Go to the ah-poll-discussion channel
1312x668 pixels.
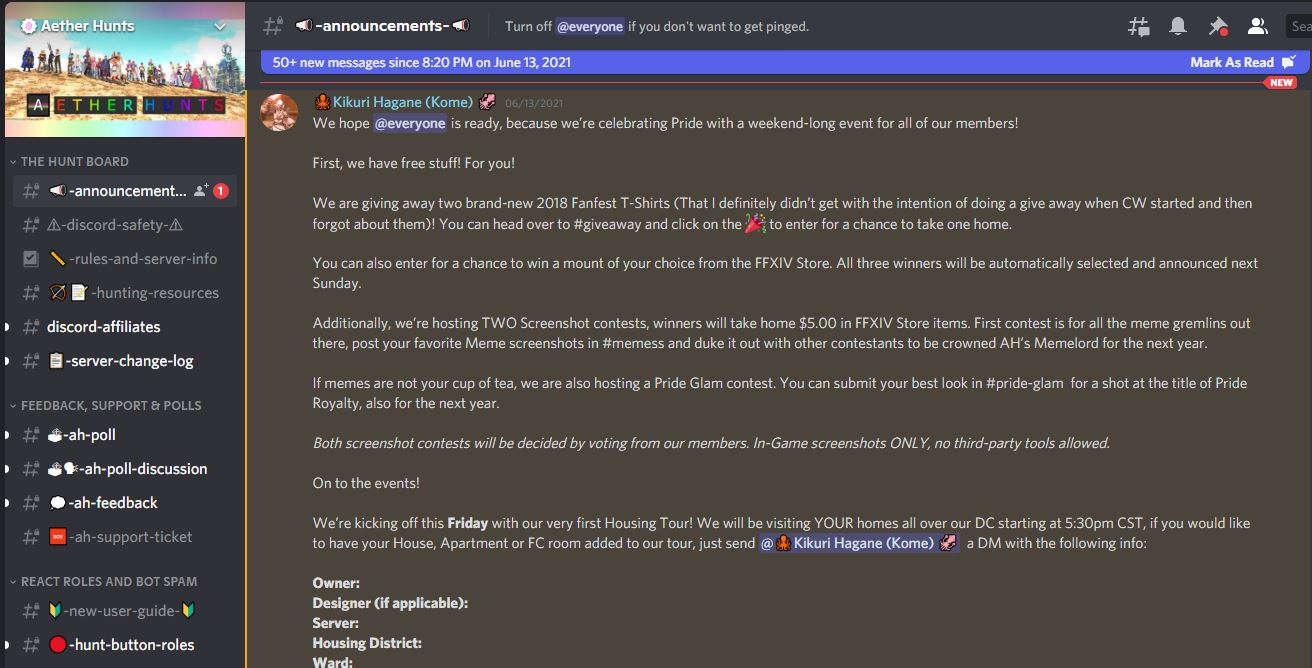125,468
